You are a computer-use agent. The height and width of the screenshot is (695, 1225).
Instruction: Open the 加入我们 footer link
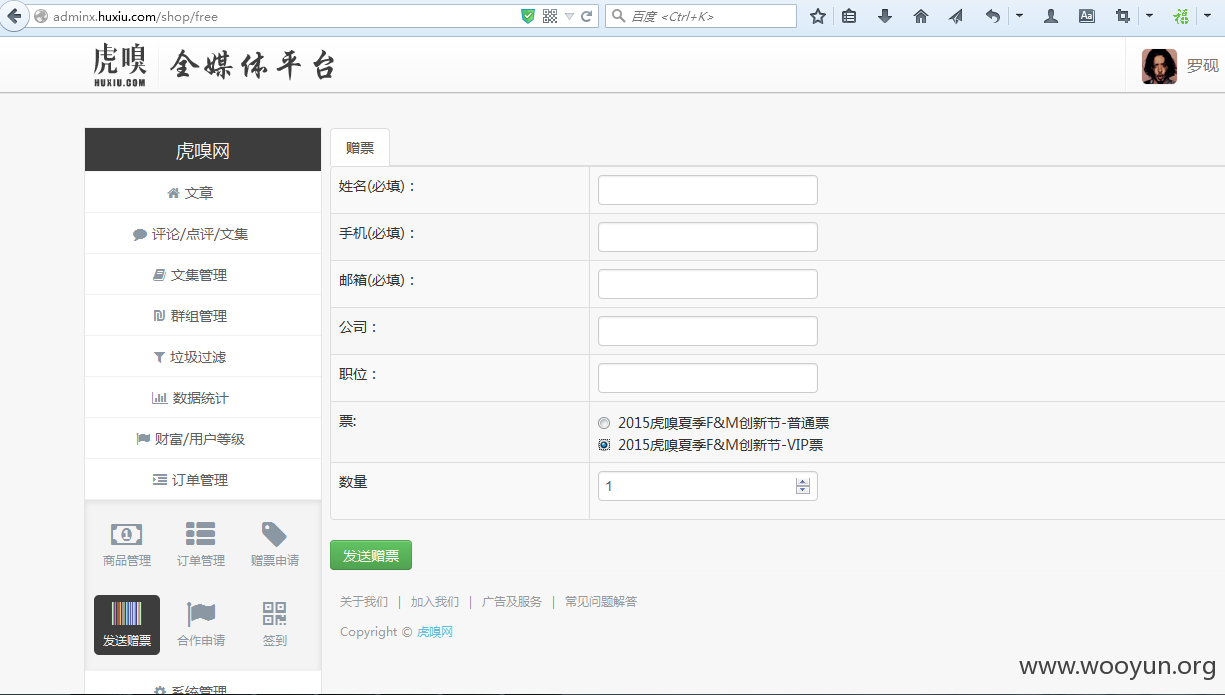[x=435, y=602]
